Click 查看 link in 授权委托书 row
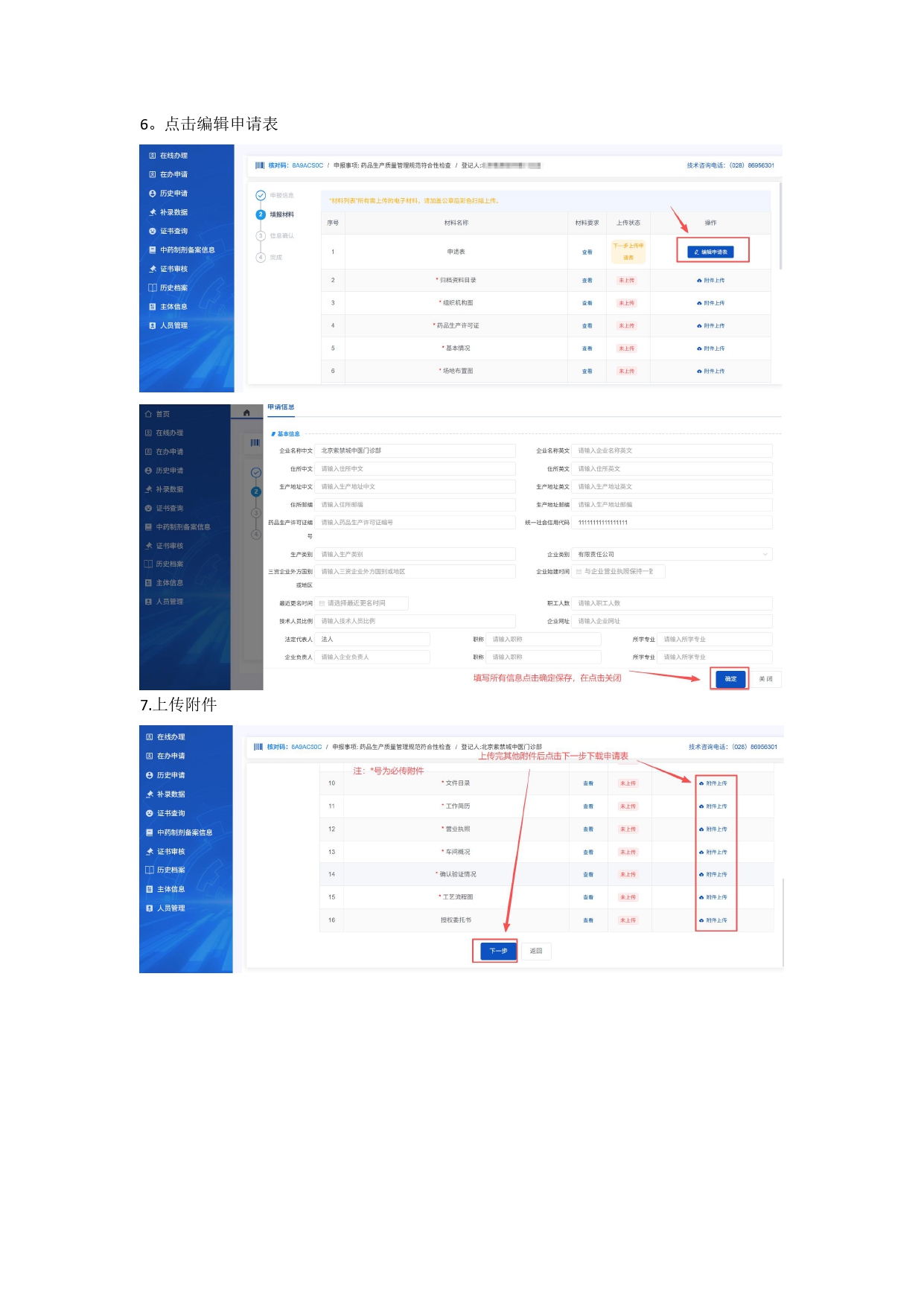The height and width of the screenshot is (1306, 924). click(588, 920)
